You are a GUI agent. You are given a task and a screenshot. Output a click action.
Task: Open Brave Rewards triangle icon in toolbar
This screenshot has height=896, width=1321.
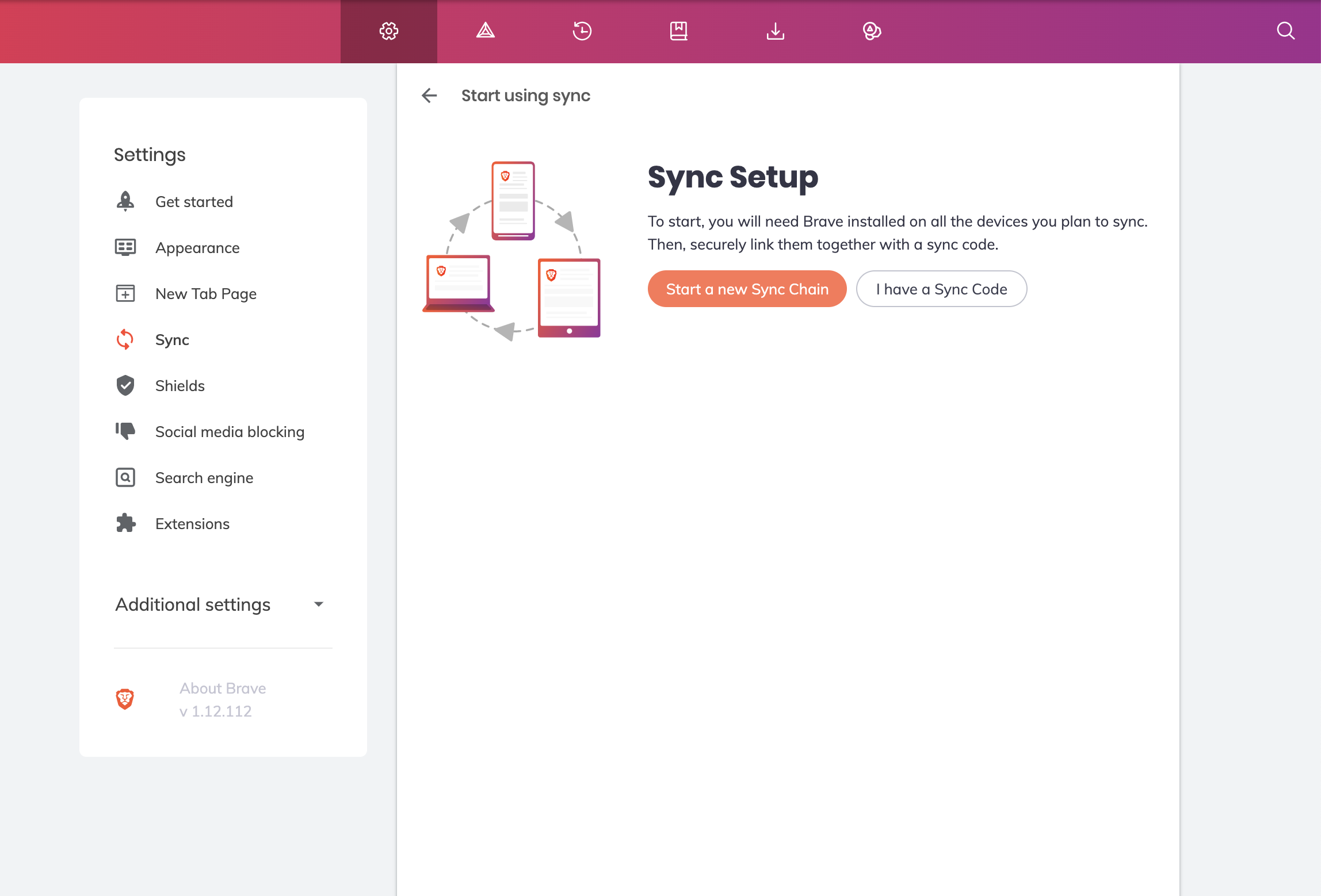(x=485, y=31)
